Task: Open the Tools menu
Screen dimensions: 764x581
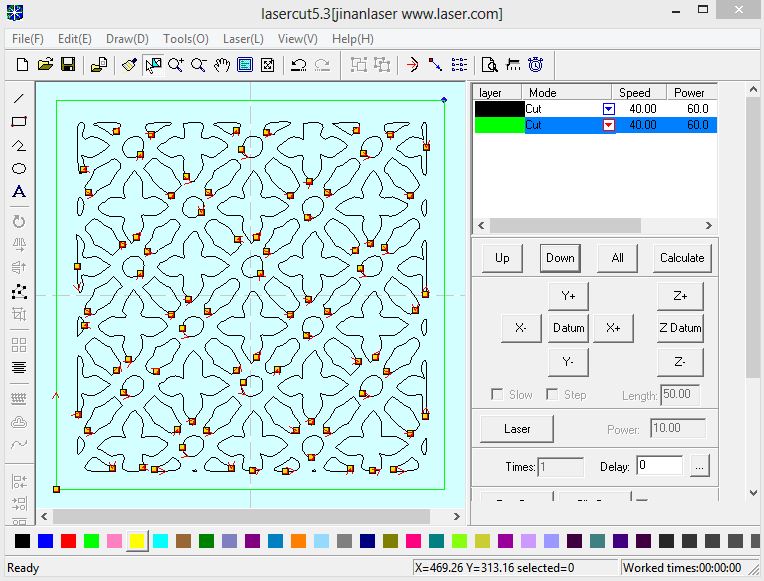Action: click(x=186, y=39)
